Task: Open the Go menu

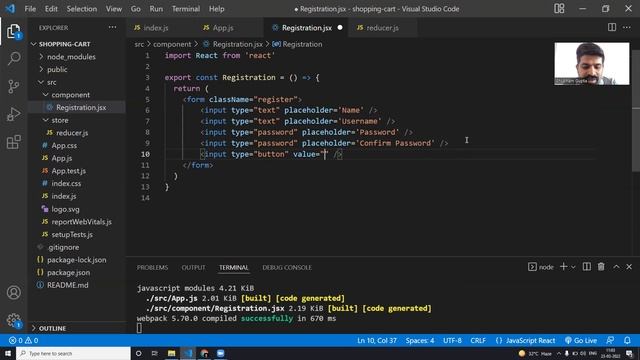Action: click(136, 9)
